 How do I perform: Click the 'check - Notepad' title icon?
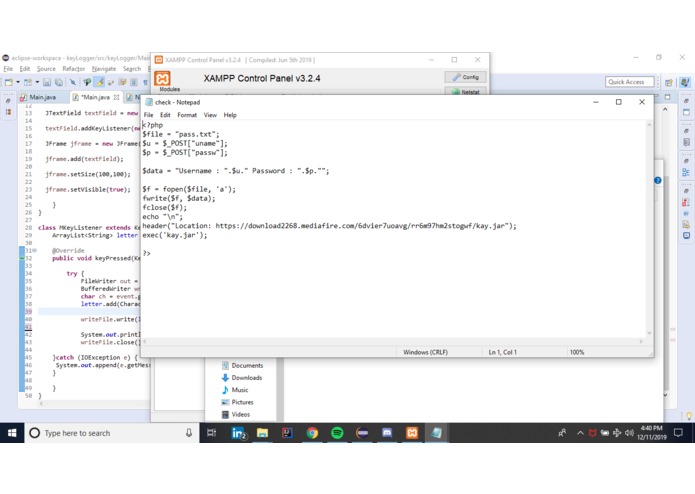(x=149, y=102)
